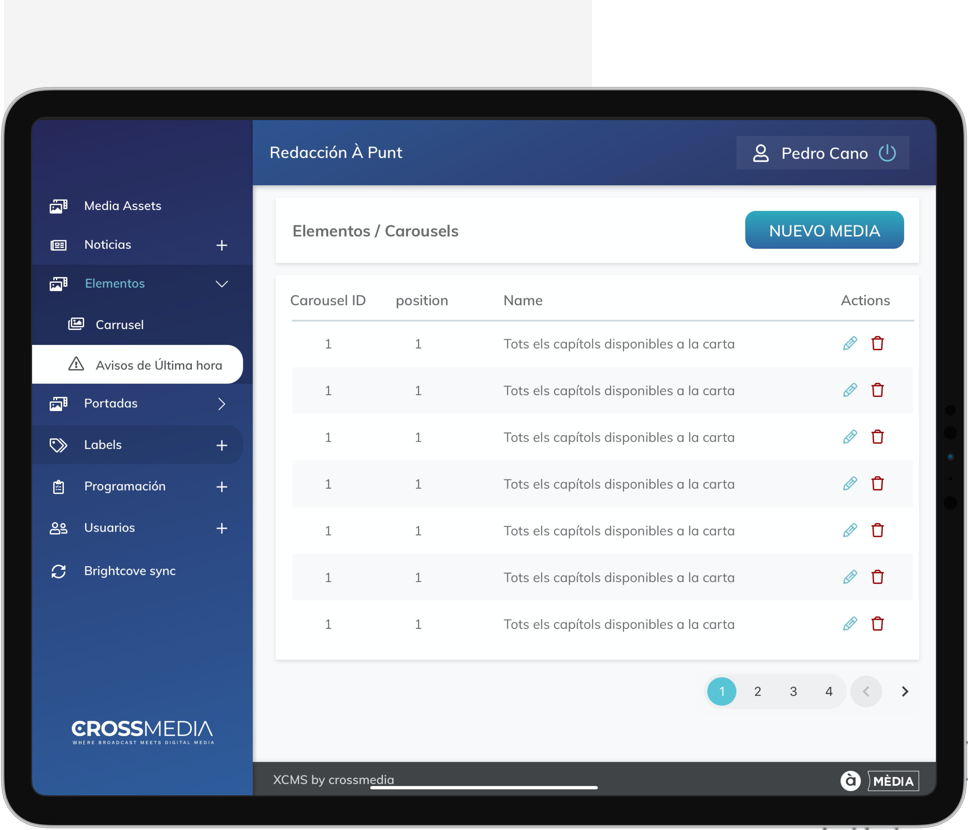The width and height of the screenshot is (968, 830).
Task: Click the Name column header
Action: point(523,300)
